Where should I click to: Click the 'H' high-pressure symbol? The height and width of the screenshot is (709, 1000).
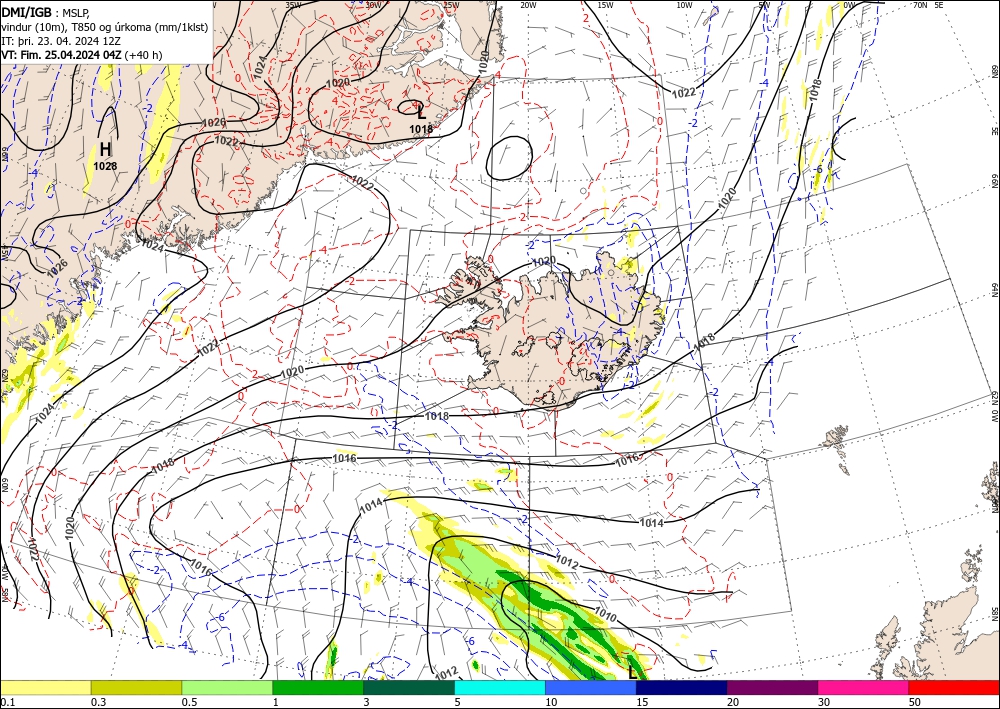[105, 150]
